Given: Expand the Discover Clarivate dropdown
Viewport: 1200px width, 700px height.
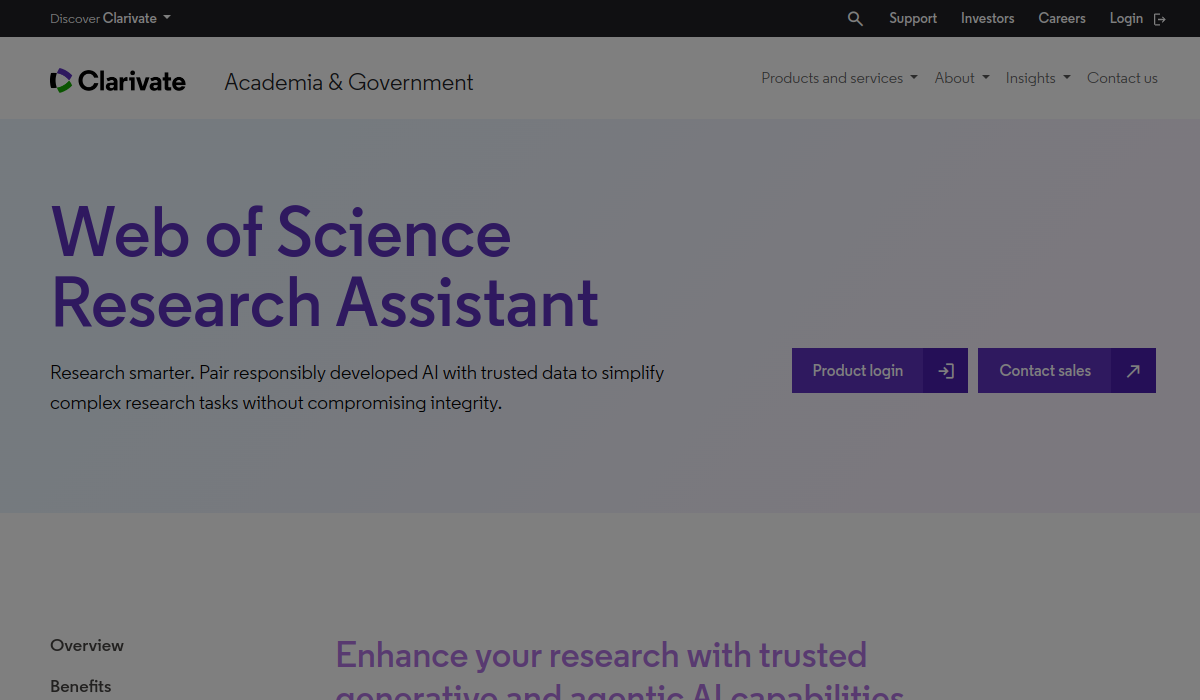Looking at the screenshot, I should click(x=110, y=18).
